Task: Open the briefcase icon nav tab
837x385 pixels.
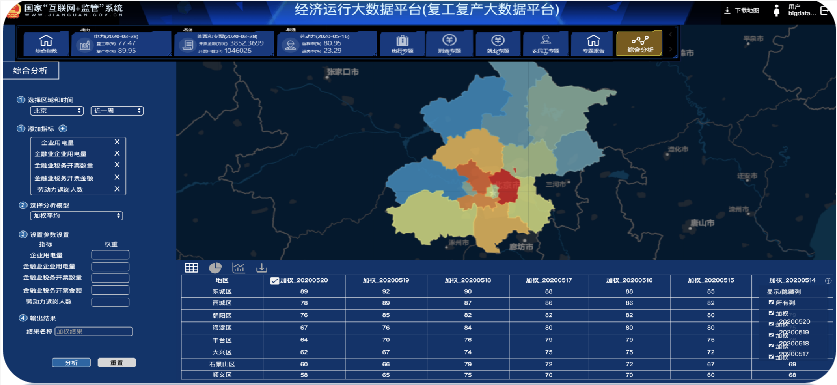Action: coord(402,43)
